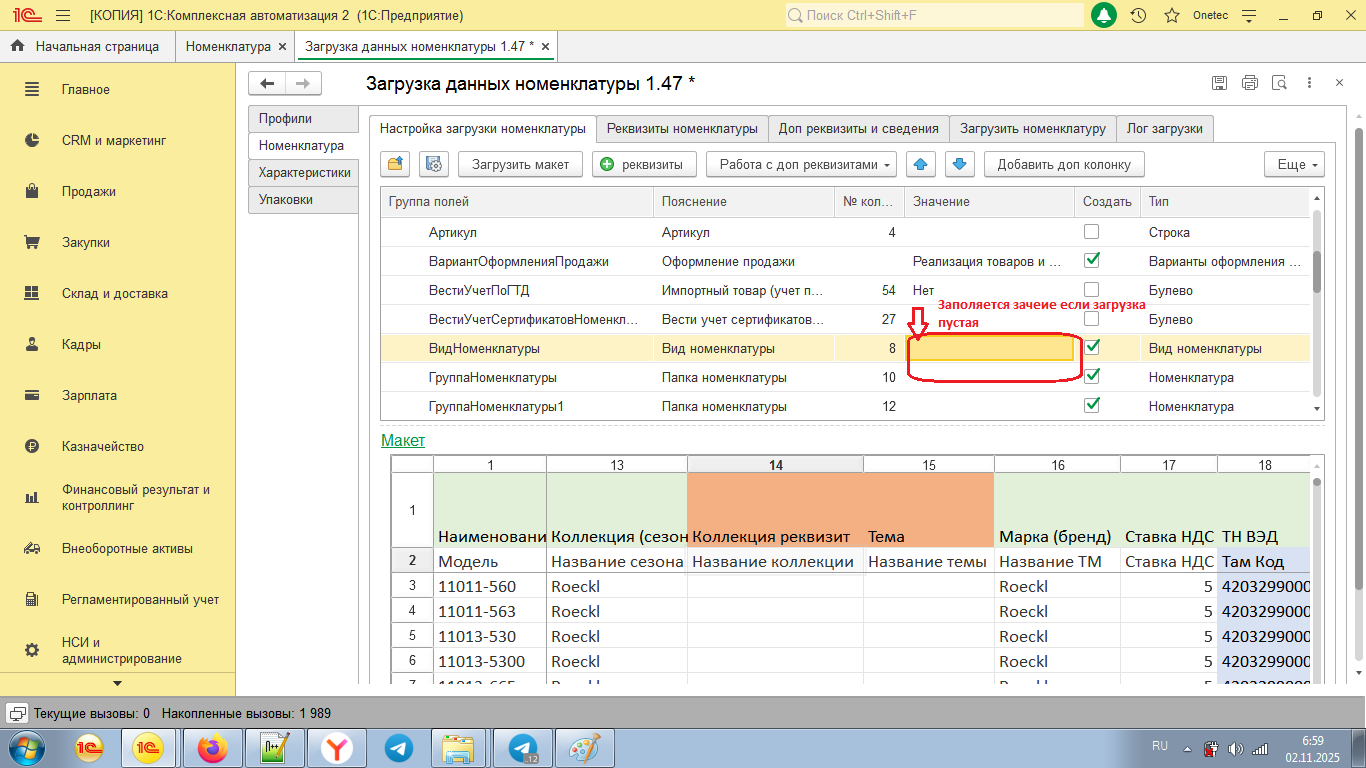Click the Макет link
1366x768 pixels.
(x=403, y=440)
